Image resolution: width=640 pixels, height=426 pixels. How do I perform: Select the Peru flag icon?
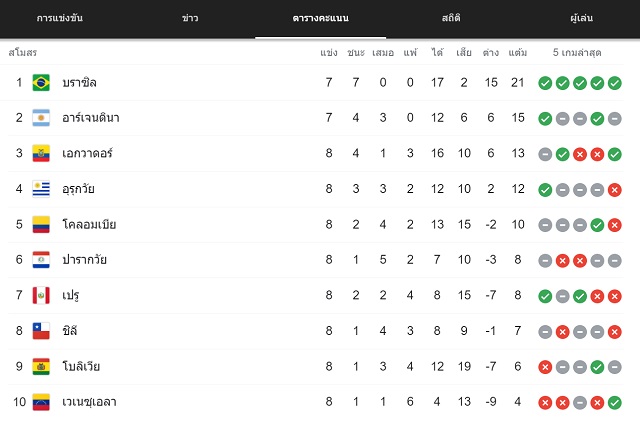(41, 295)
